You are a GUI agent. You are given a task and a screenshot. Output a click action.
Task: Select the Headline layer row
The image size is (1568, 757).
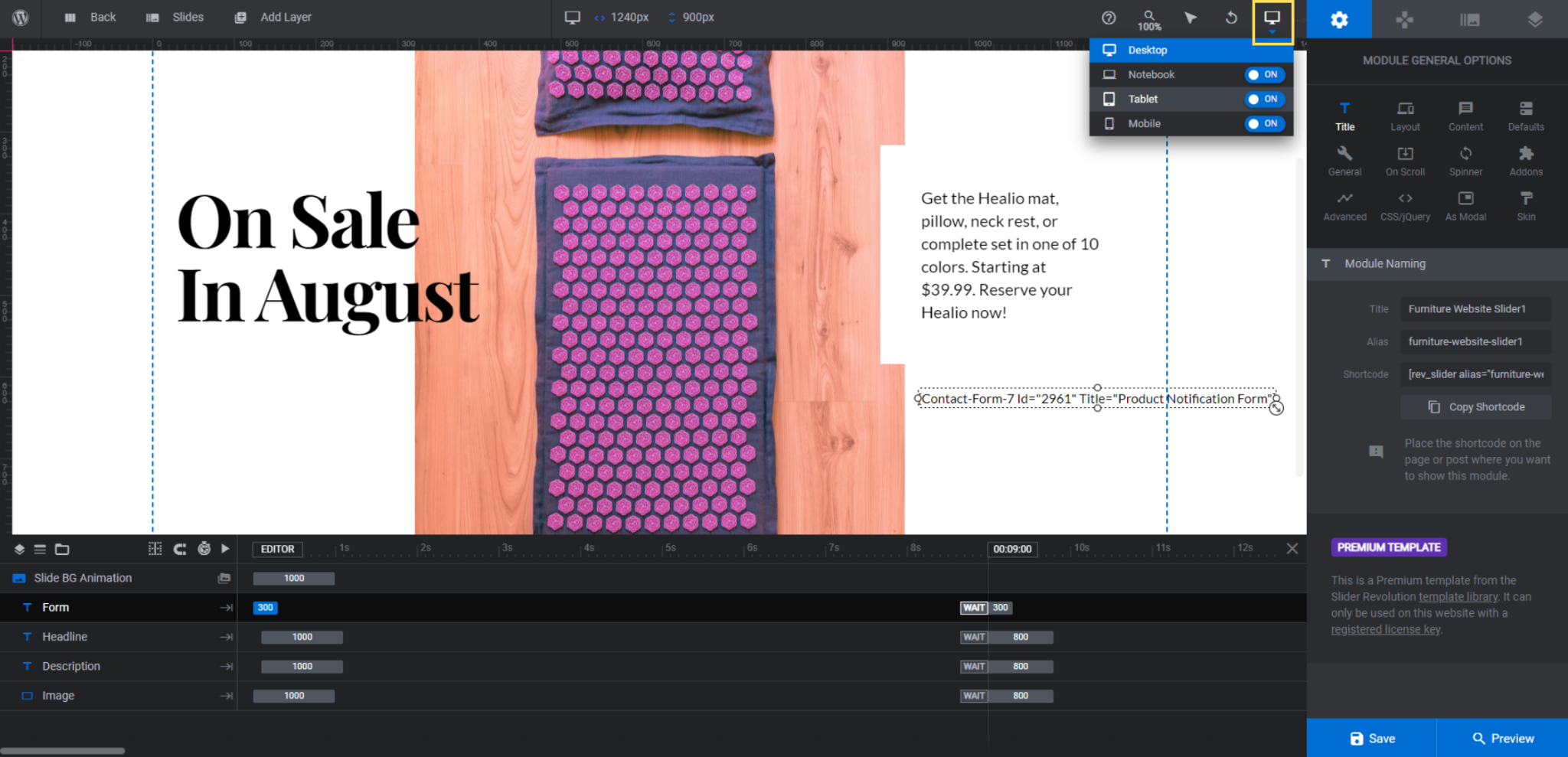pyautogui.click(x=119, y=637)
